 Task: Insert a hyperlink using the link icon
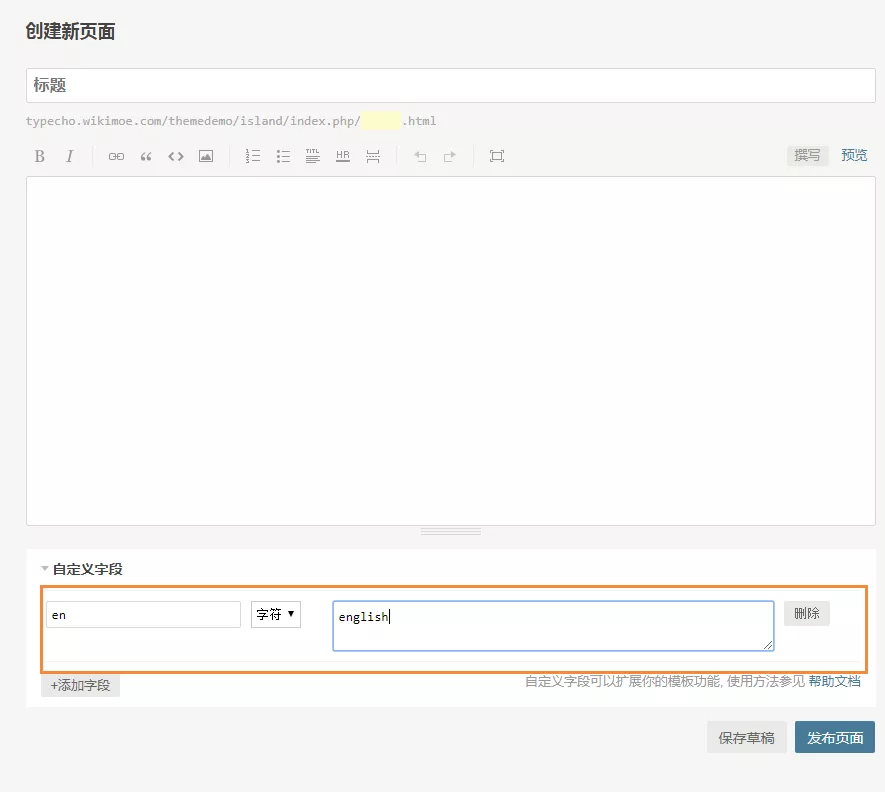(x=115, y=156)
